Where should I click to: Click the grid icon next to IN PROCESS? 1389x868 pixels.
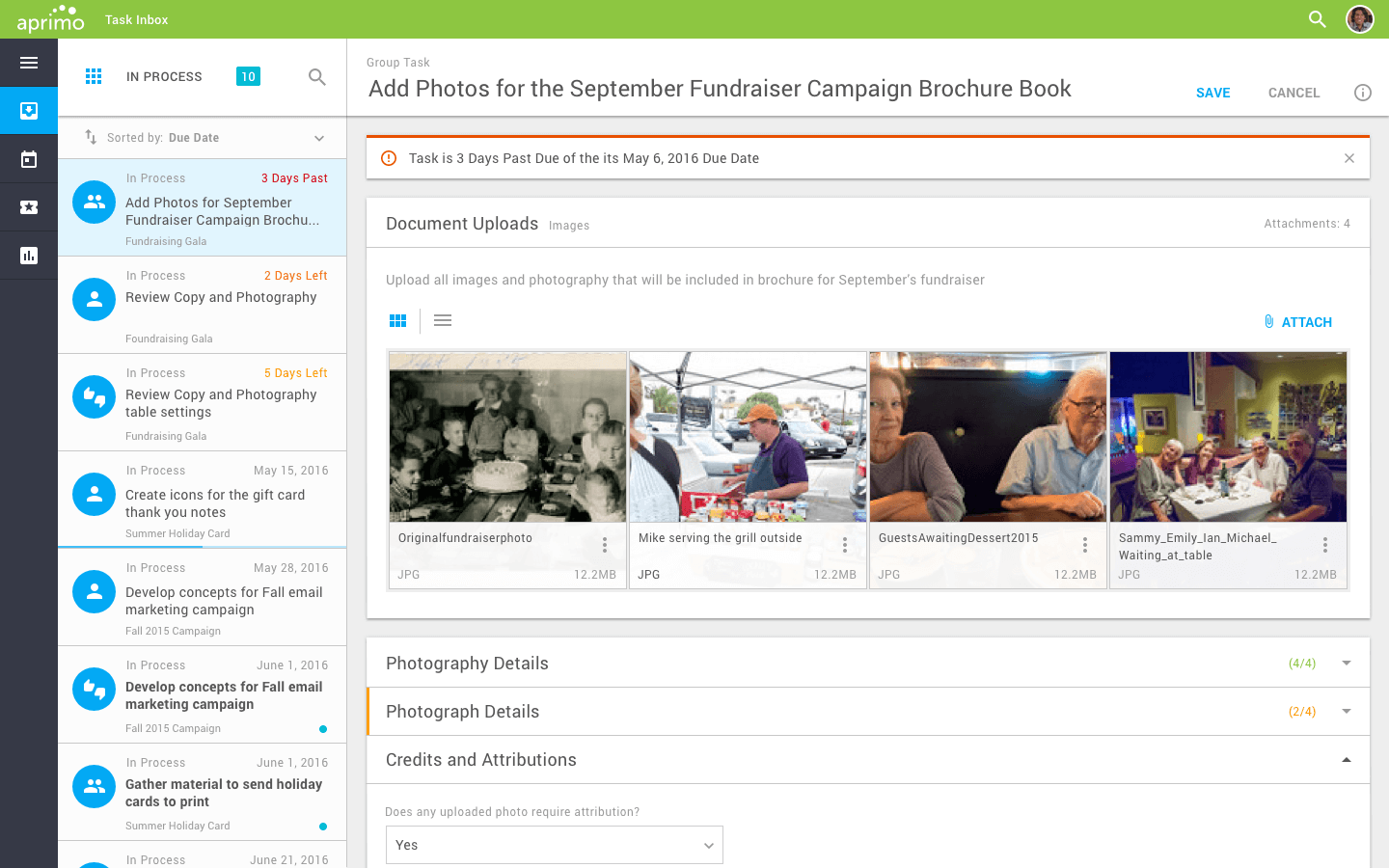point(94,76)
